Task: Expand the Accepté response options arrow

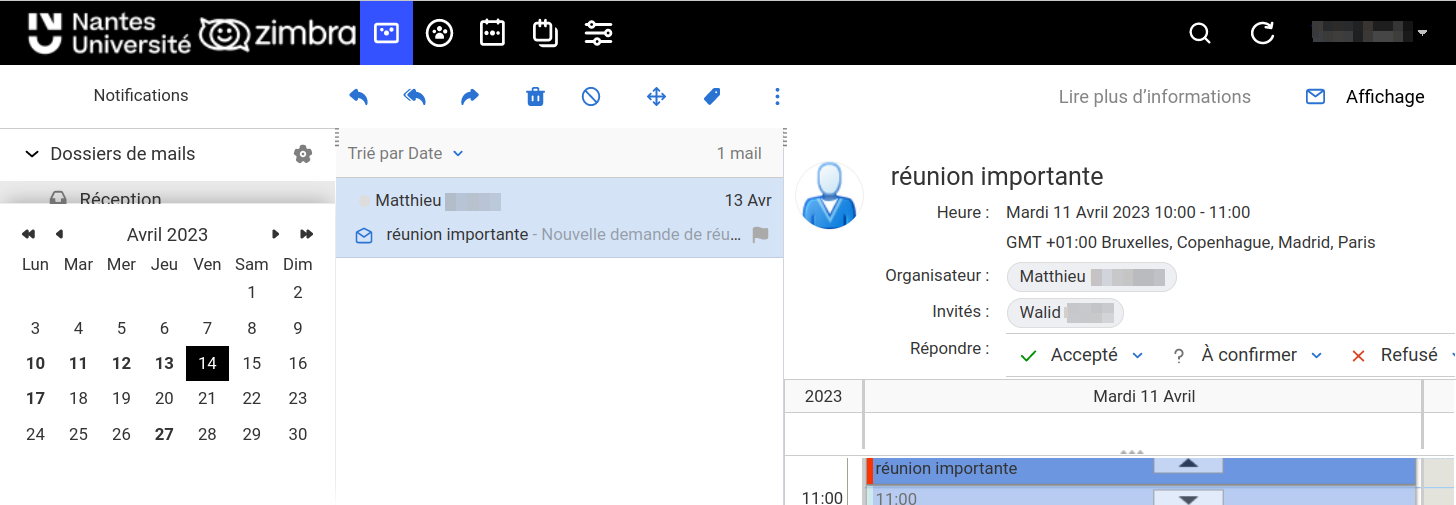Action: click(x=1137, y=356)
